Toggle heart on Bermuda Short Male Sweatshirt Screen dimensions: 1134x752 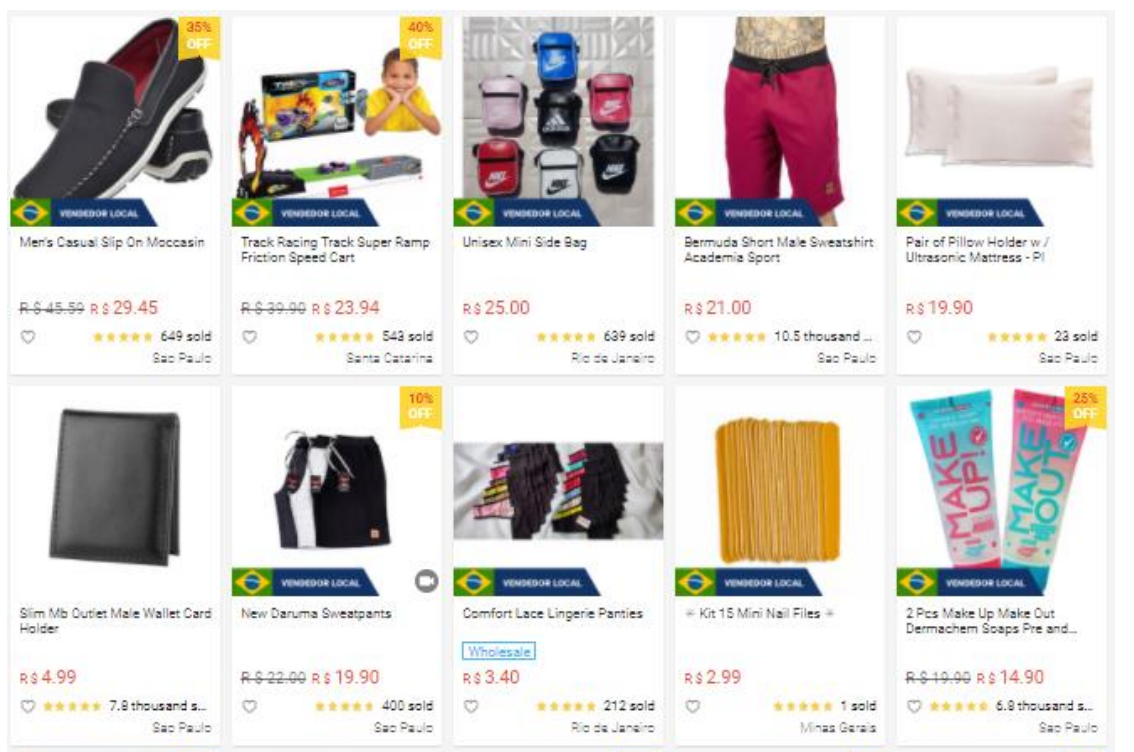tap(693, 337)
